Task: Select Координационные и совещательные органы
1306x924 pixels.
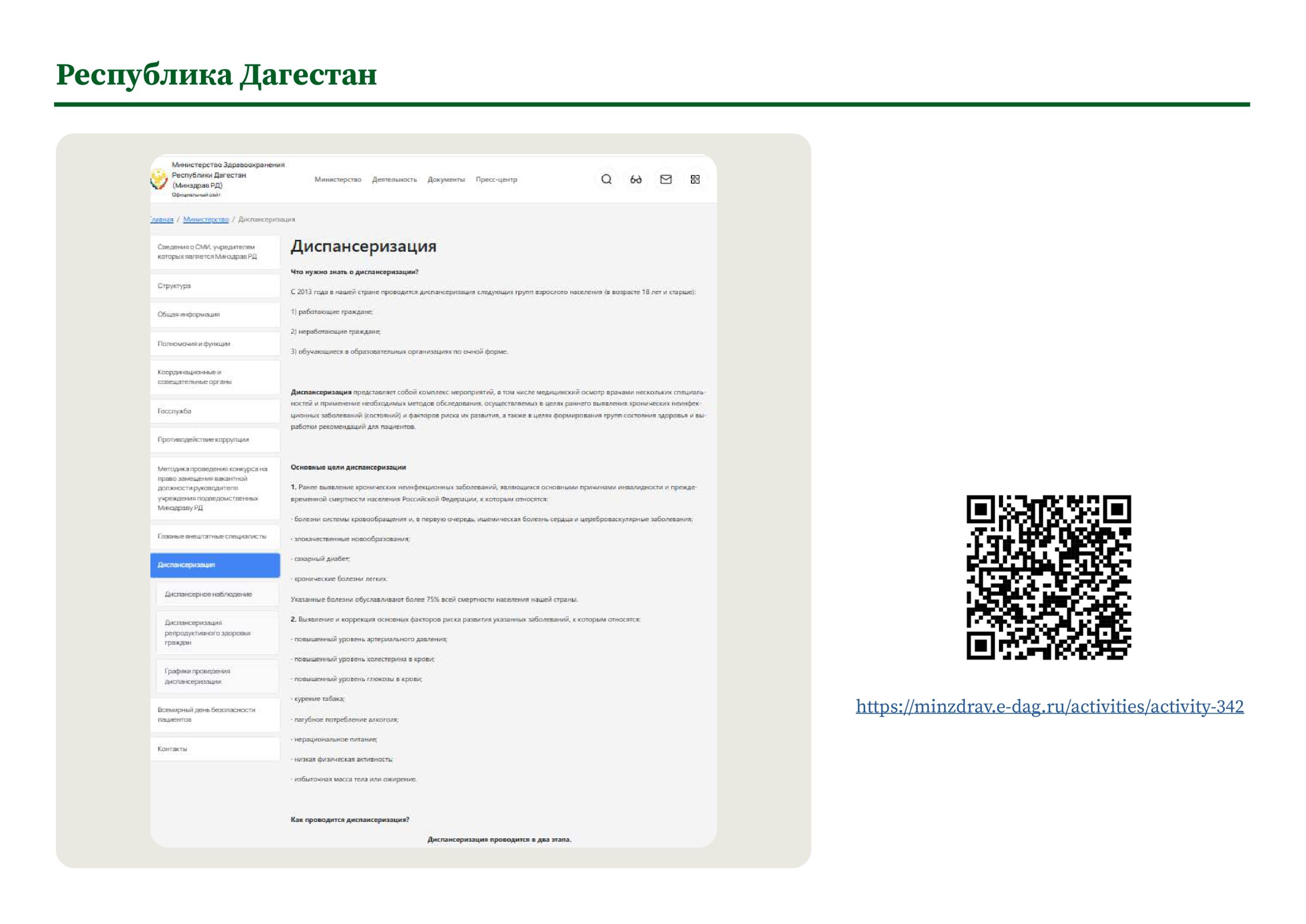Action: click(215, 377)
